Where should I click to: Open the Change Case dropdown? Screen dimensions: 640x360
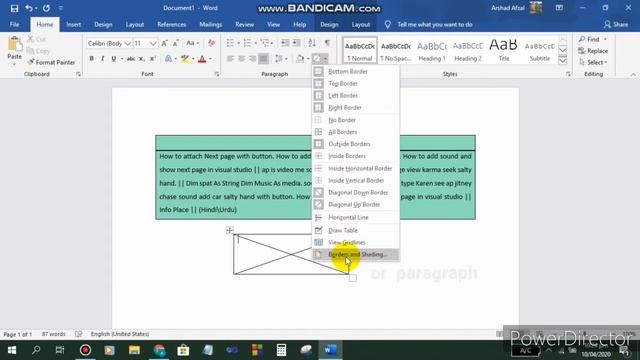pyautogui.click(x=192, y=43)
